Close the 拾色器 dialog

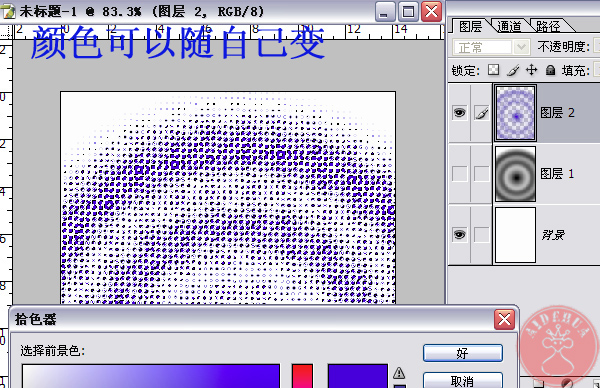(x=504, y=320)
